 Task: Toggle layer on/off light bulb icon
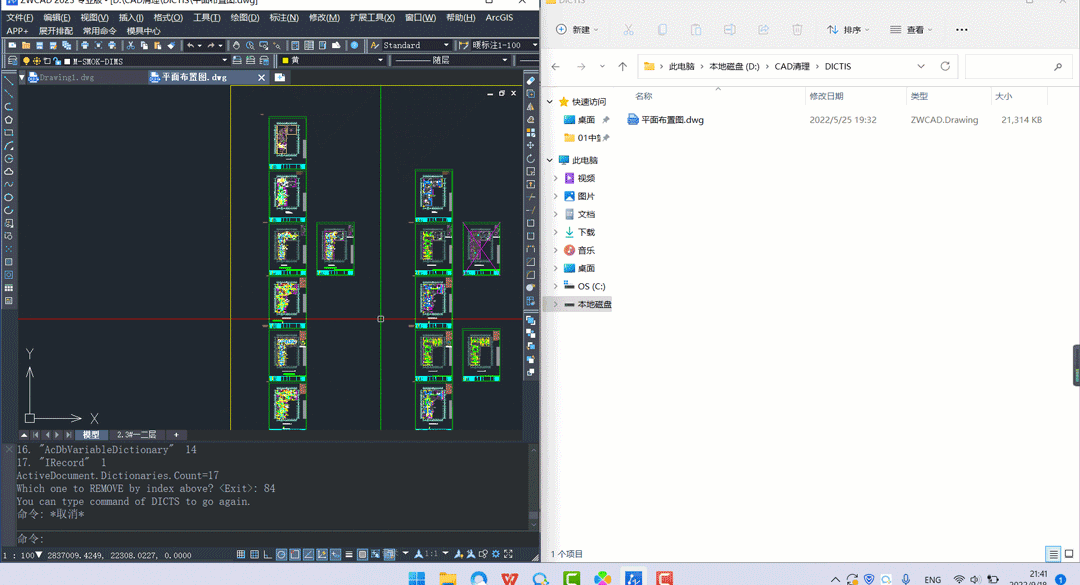pyautogui.click(x=26, y=61)
